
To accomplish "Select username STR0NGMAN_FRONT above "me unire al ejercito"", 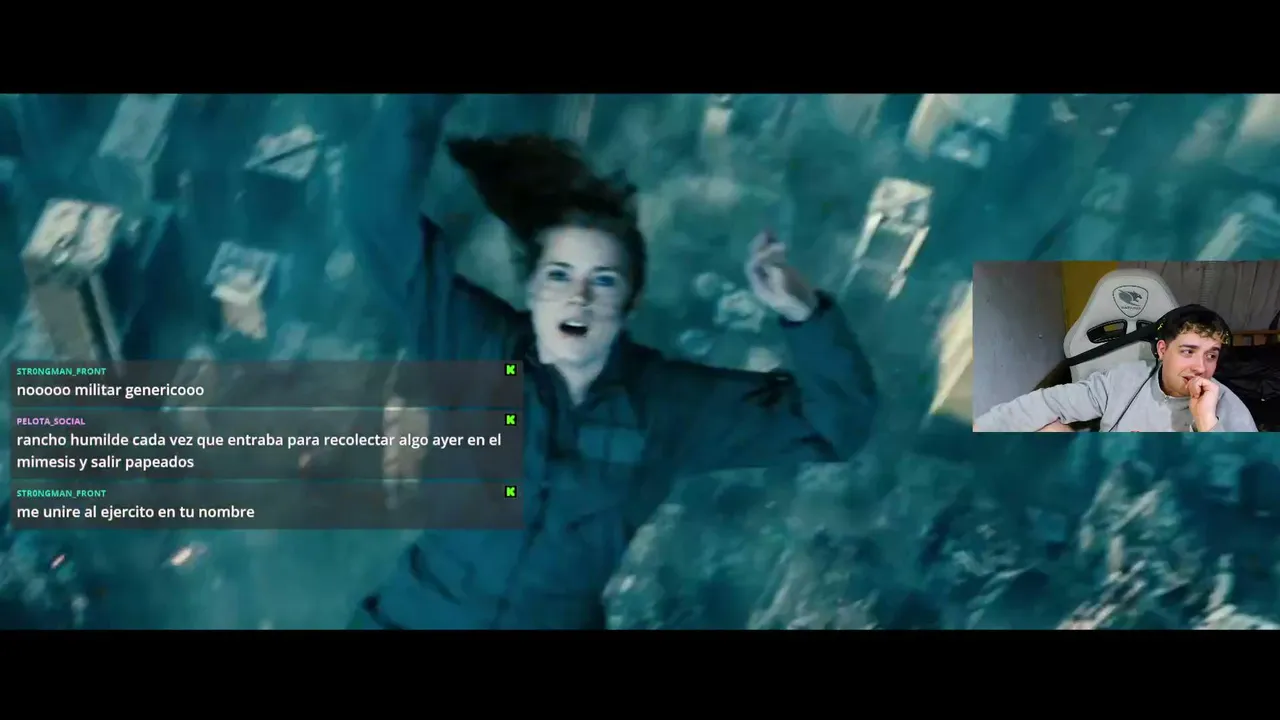I will [x=61, y=494].
